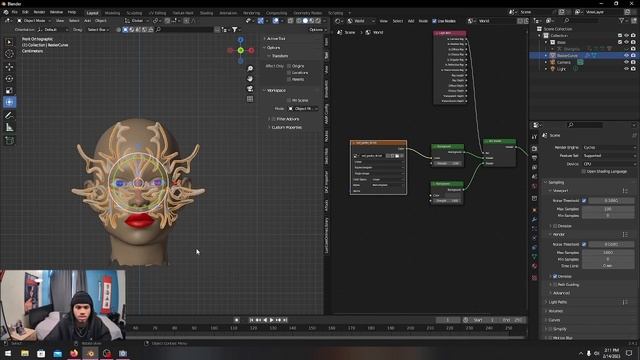Hide Camera with its eye icon

pyautogui.click(x=626, y=62)
